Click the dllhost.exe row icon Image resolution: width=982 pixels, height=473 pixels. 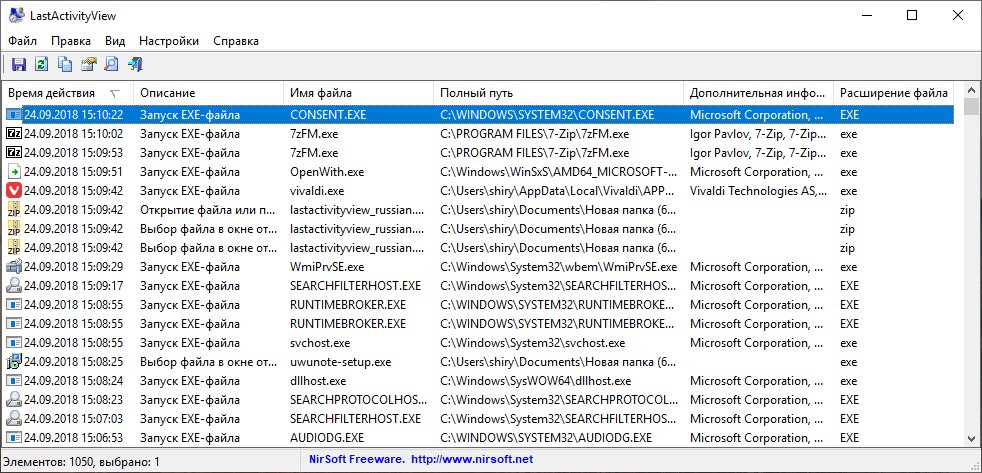click(x=14, y=381)
